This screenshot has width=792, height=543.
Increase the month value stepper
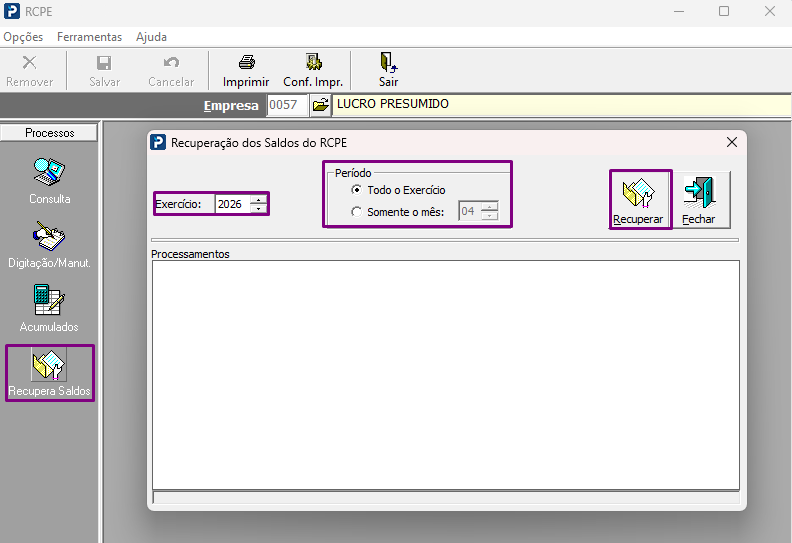click(489, 206)
